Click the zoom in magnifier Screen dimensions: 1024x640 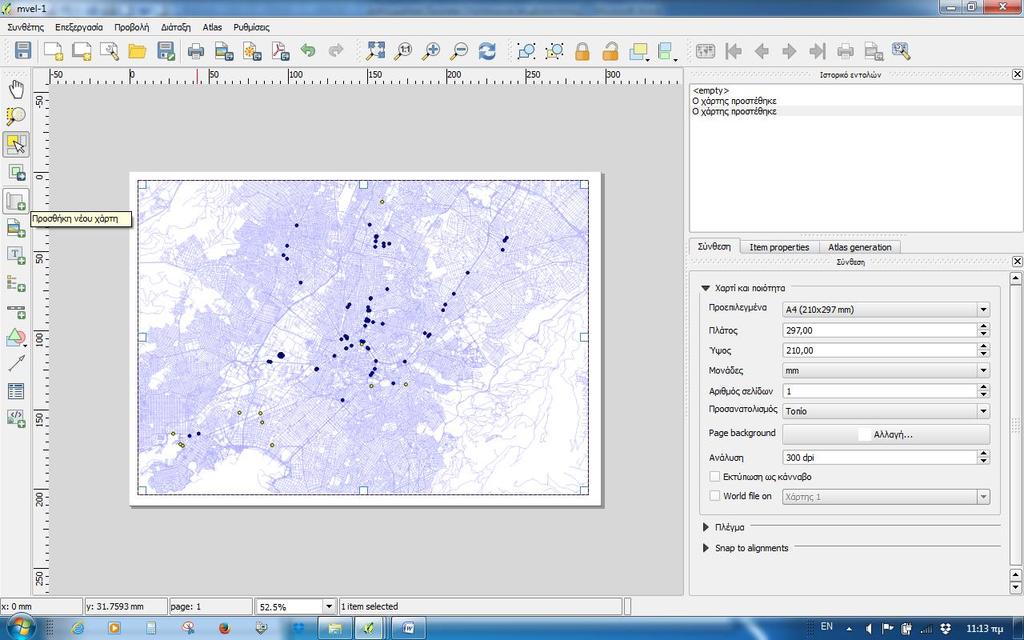[x=431, y=51]
